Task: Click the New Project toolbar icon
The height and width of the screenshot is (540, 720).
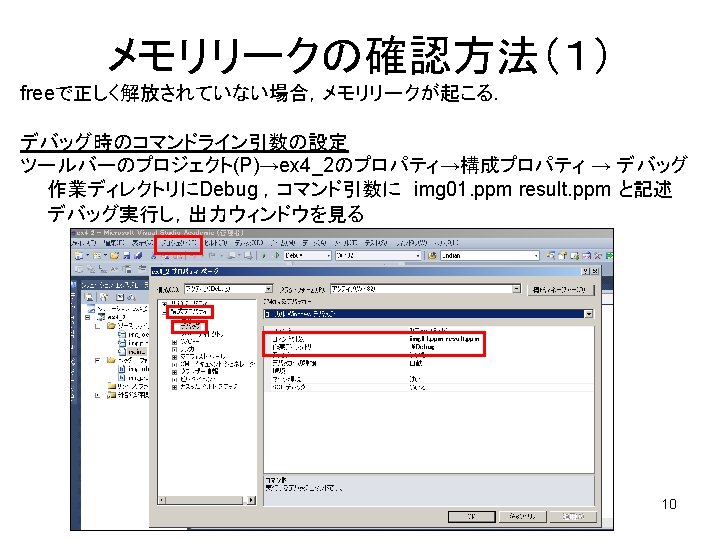Action: click(79, 255)
